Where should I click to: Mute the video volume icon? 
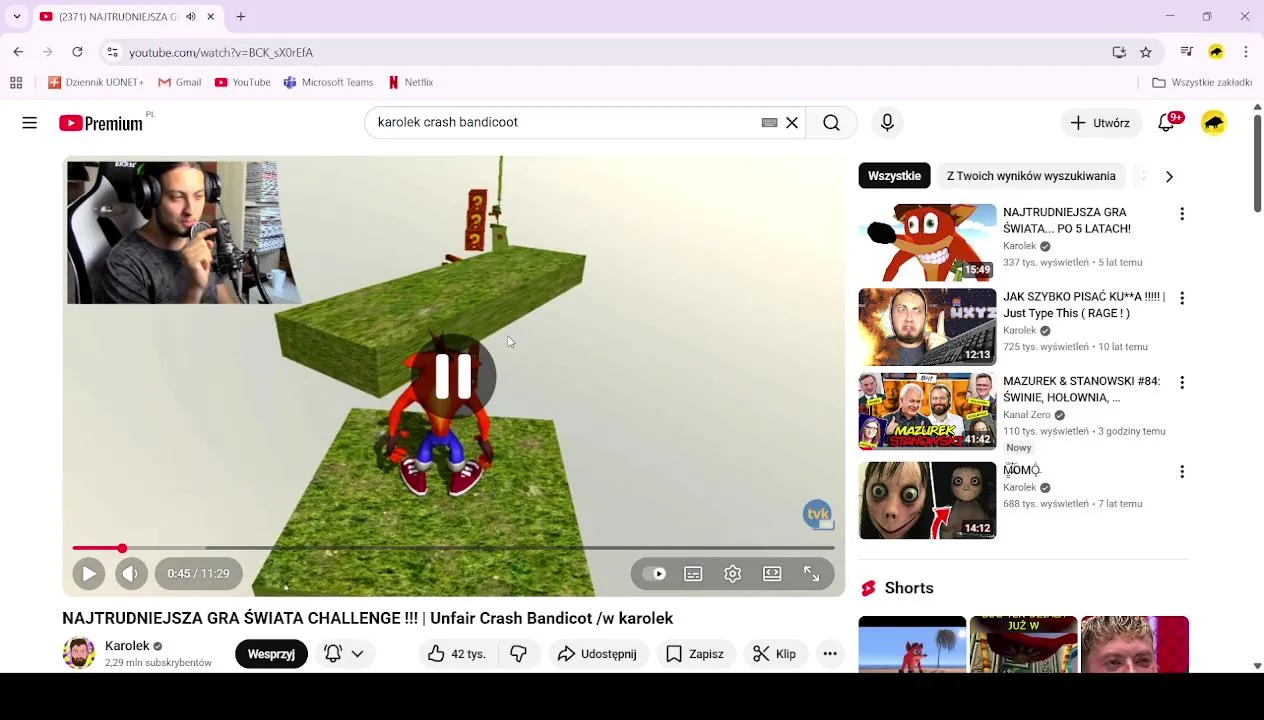point(130,574)
